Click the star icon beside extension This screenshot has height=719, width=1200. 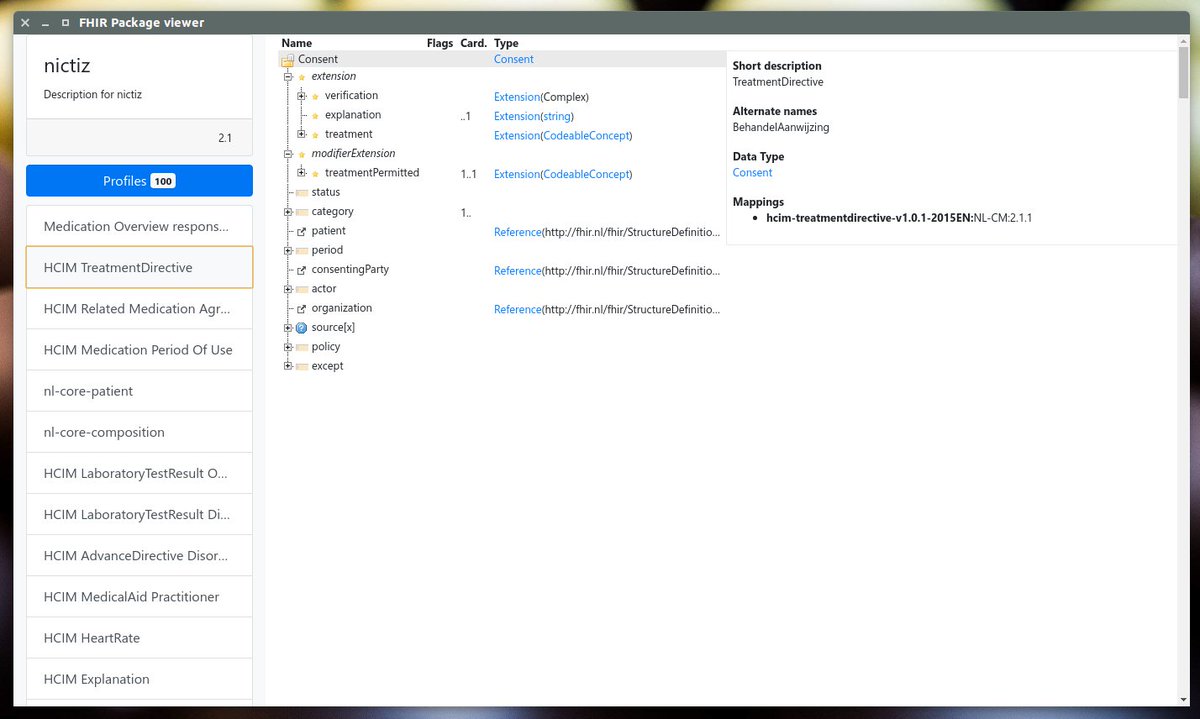pos(302,77)
